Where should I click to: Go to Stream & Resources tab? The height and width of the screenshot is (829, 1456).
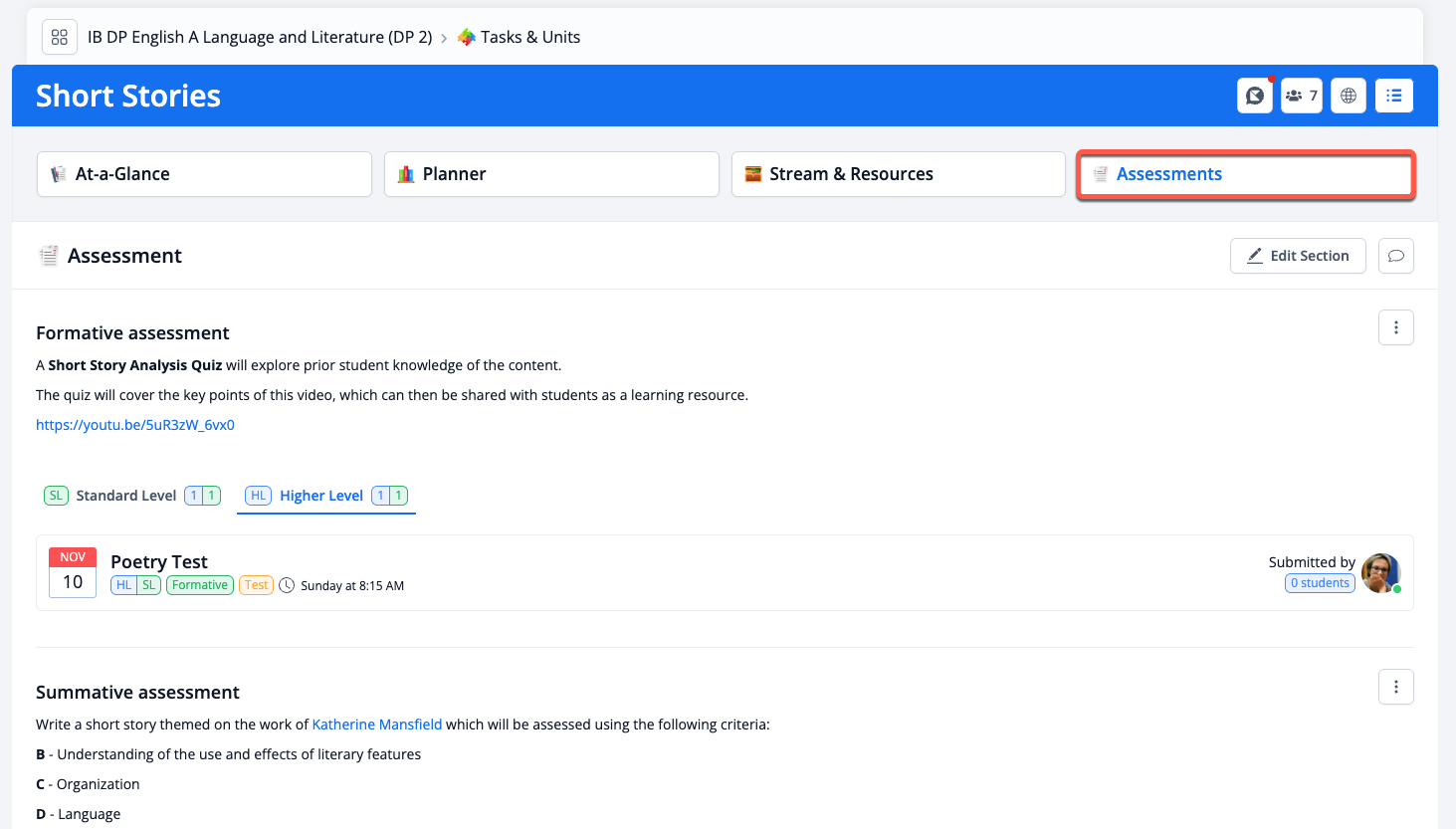point(898,174)
